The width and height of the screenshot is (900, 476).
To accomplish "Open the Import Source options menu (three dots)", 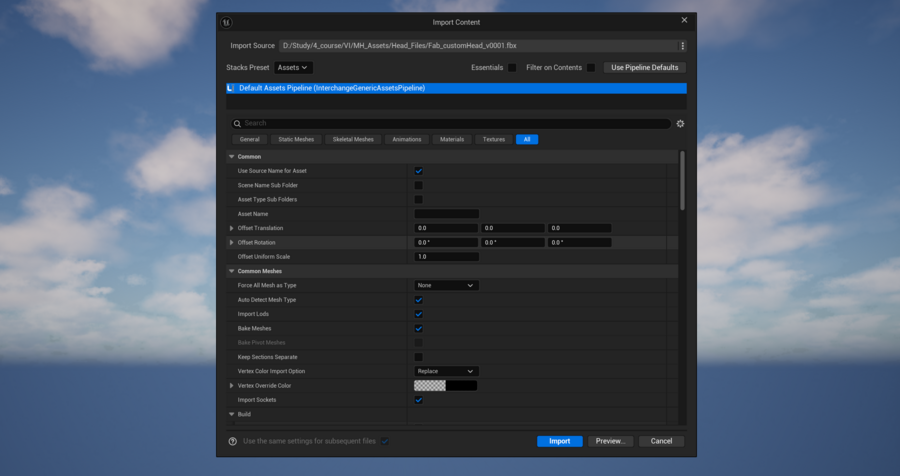I will tap(682, 46).
